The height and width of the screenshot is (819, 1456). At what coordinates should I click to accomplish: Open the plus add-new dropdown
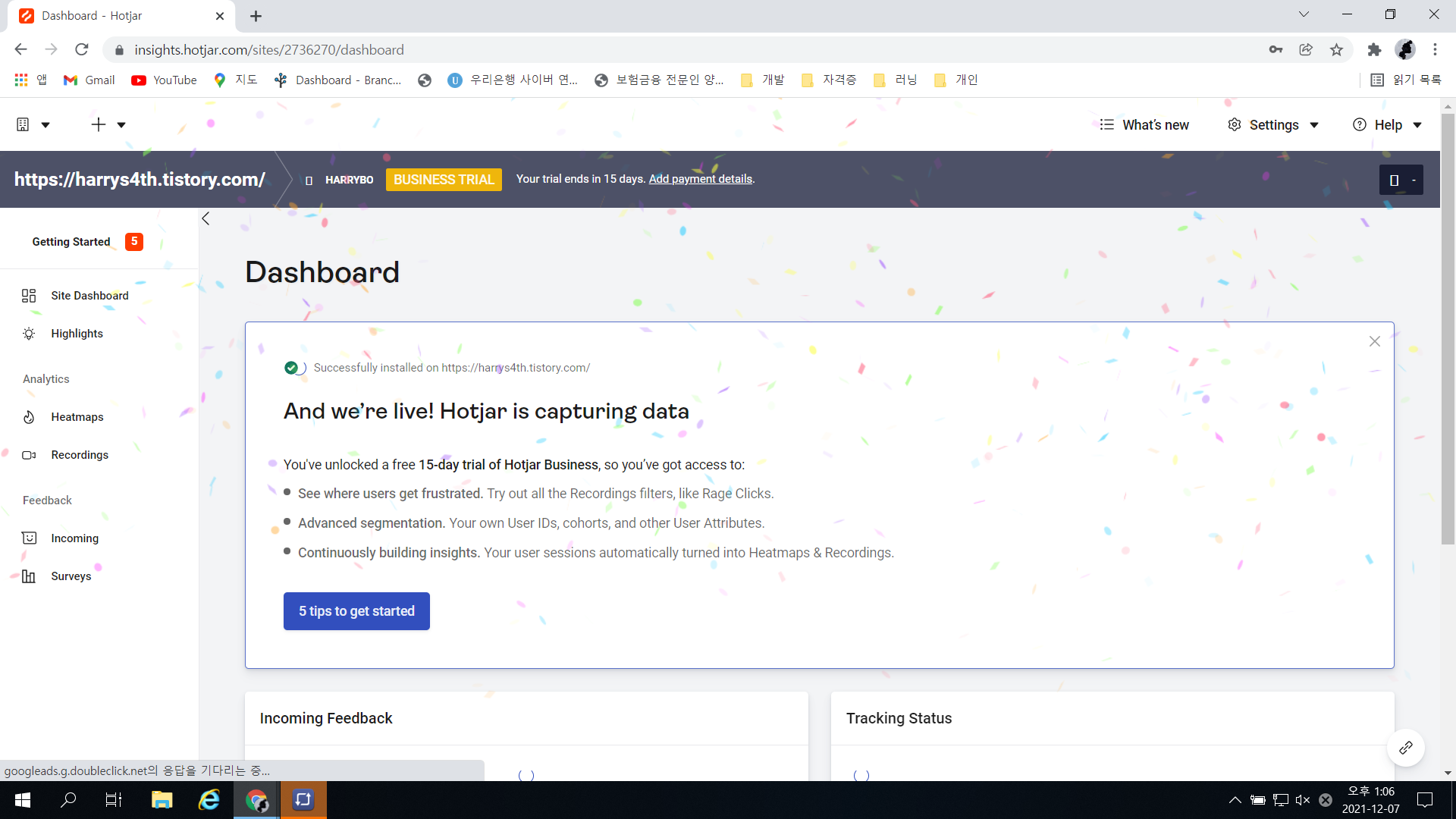108,125
